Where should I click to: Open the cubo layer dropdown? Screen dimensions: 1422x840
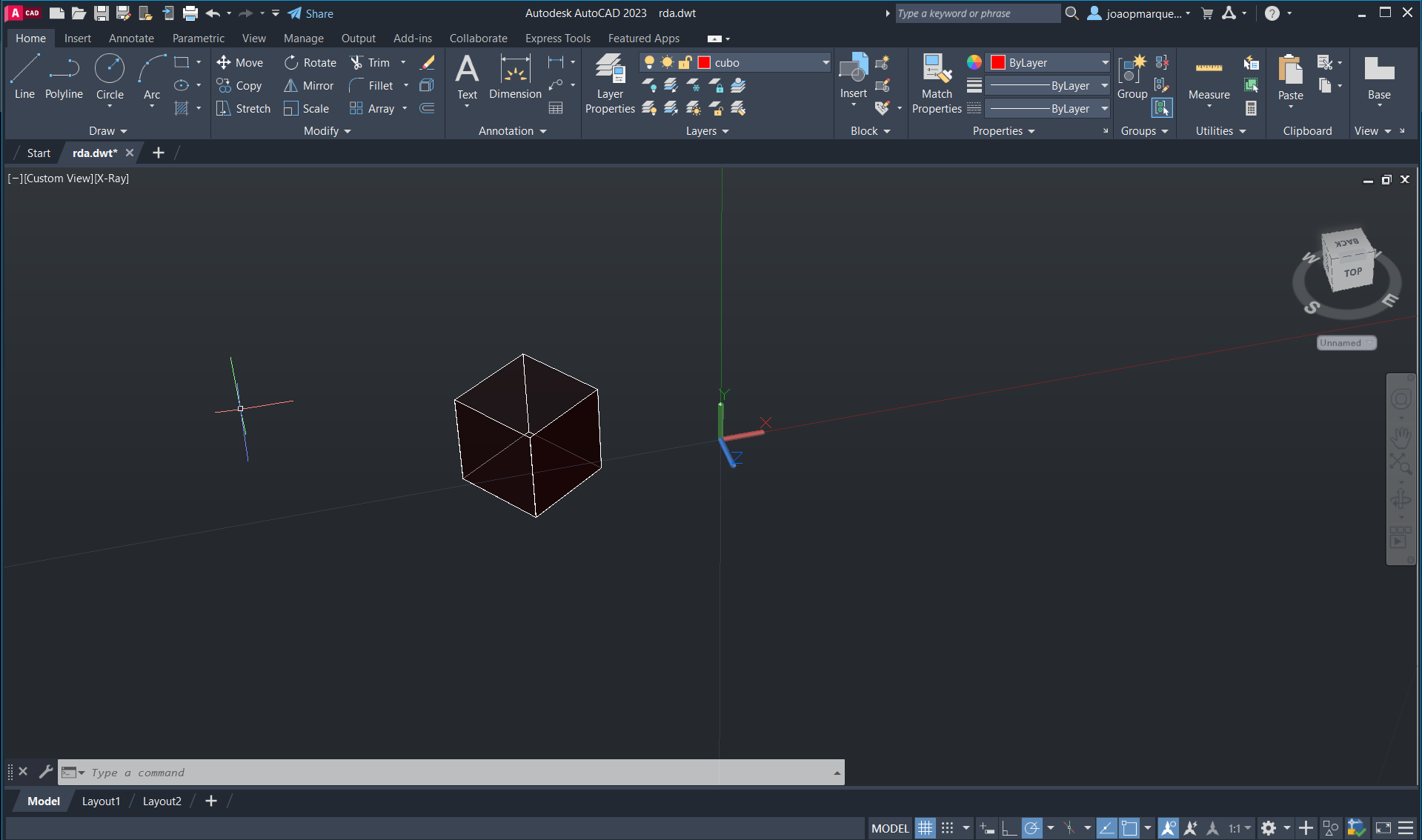coord(825,63)
